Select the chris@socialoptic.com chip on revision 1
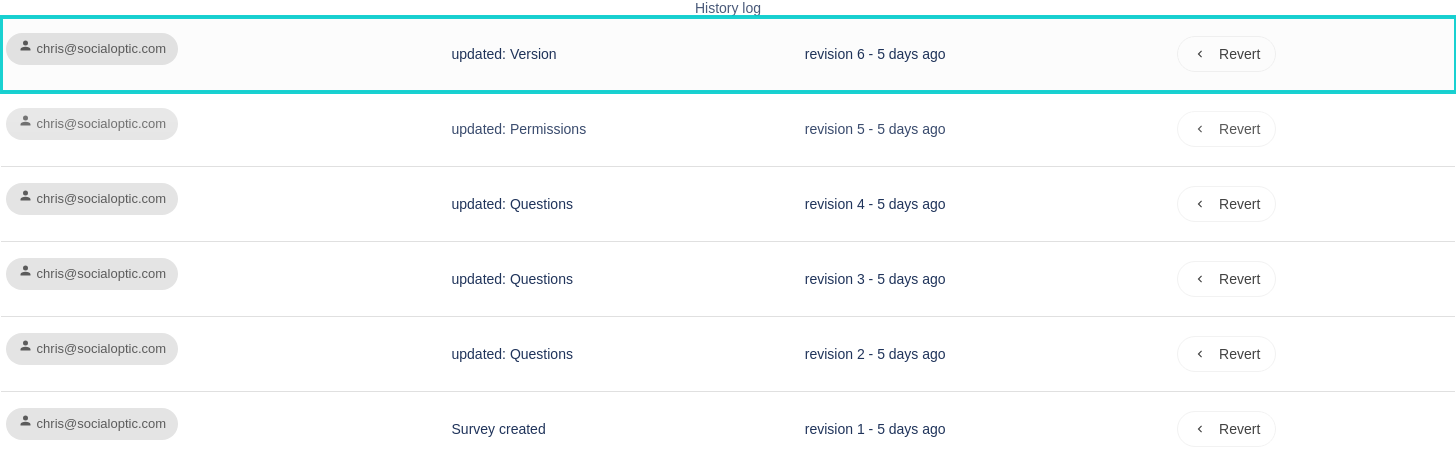Viewport: 1456px width, 467px height. click(x=92, y=424)
